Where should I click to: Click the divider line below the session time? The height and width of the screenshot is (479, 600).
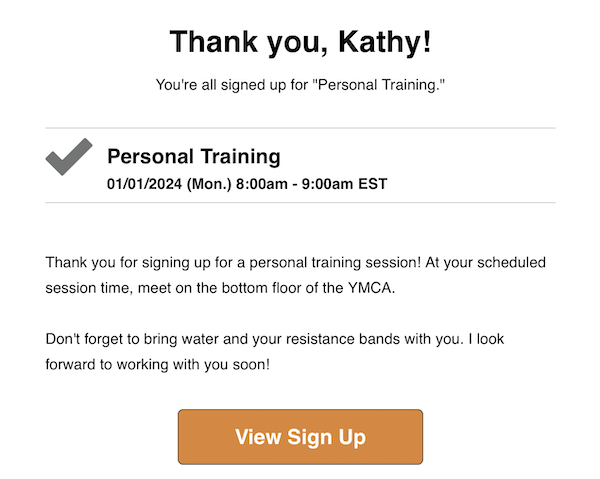tap(300, 202)
